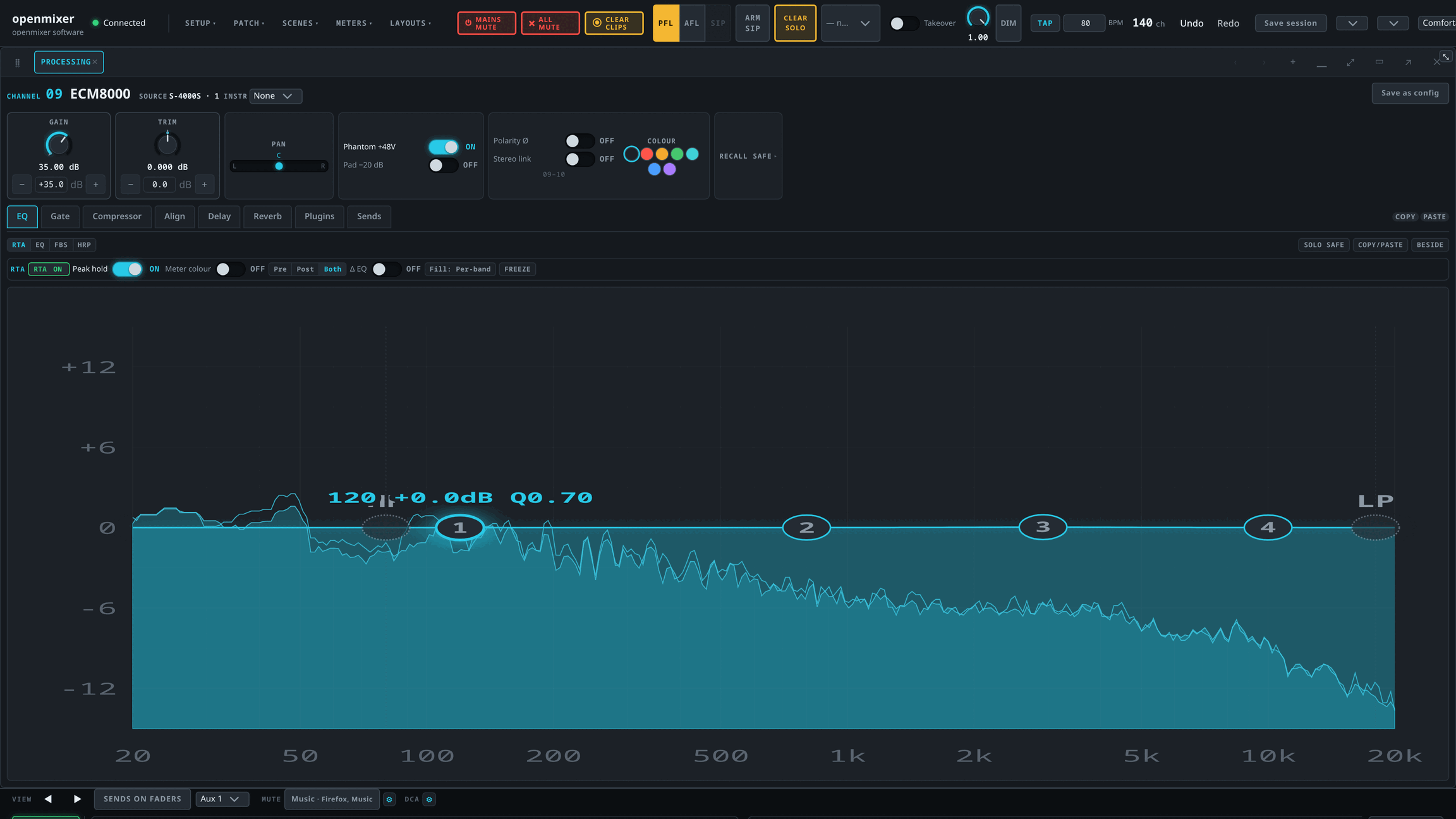
Task: Switch to the Reverb tab
Action: pos(267,216)
